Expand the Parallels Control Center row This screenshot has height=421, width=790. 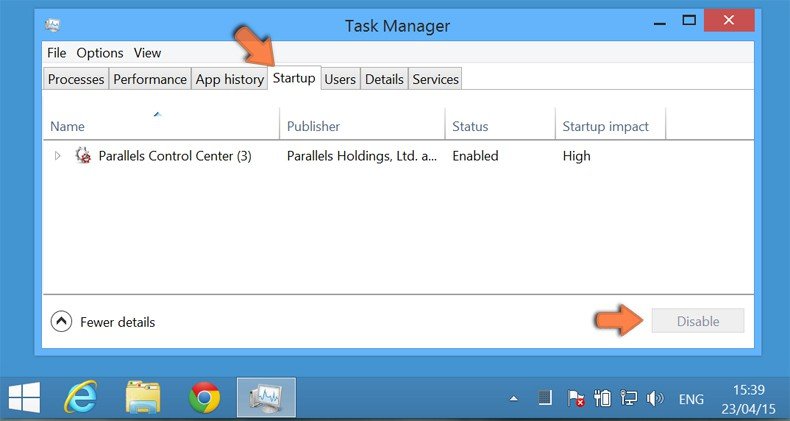click(x=57, y=156)
